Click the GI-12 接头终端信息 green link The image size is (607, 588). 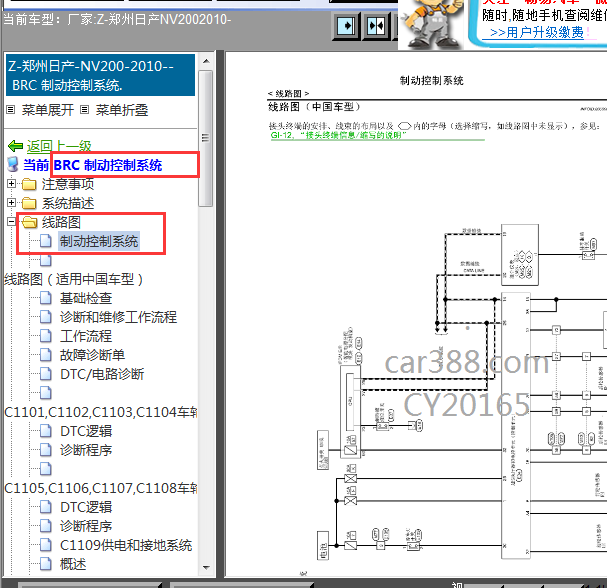(338, 135)
